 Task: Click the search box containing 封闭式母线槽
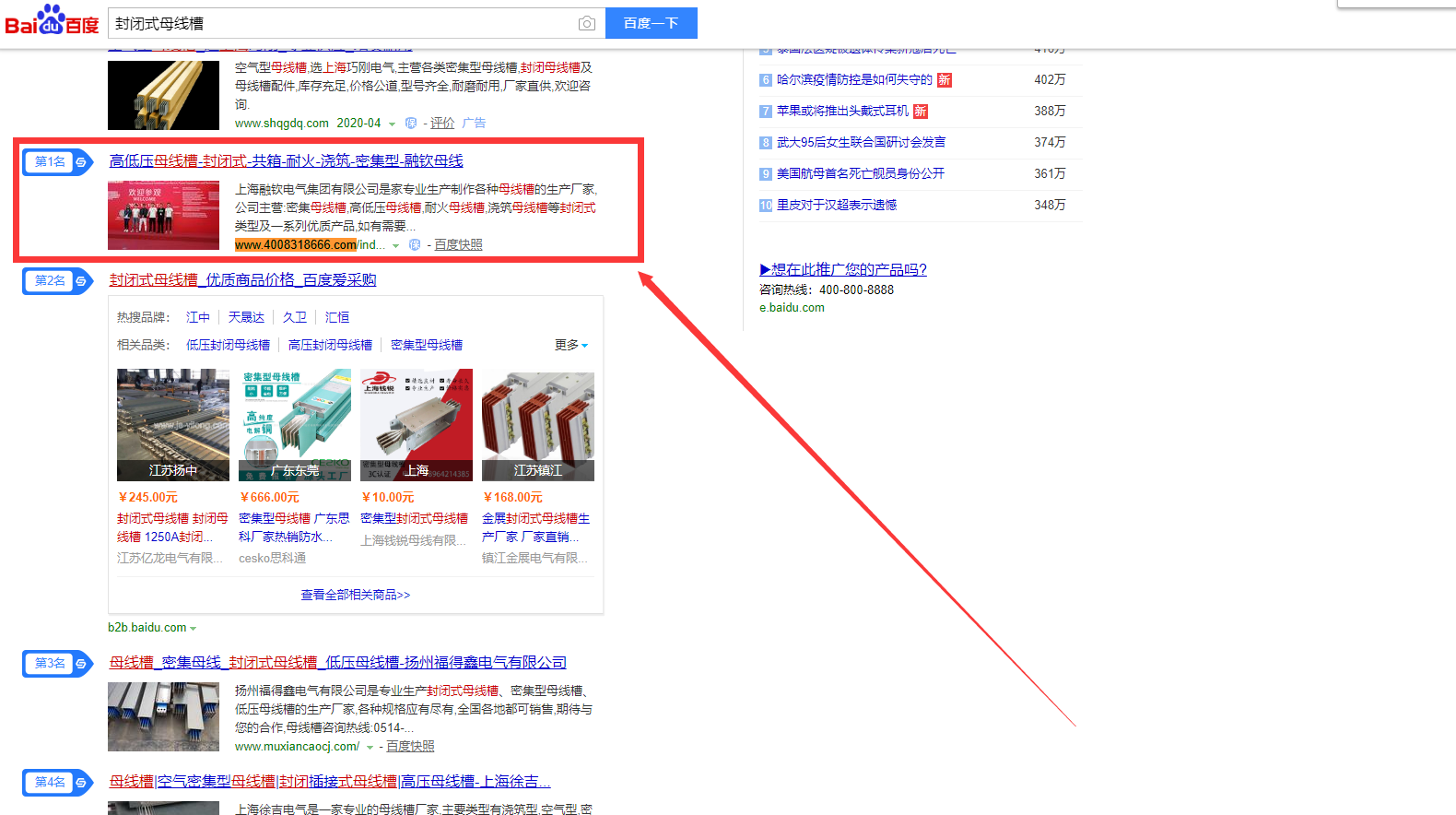341,23
